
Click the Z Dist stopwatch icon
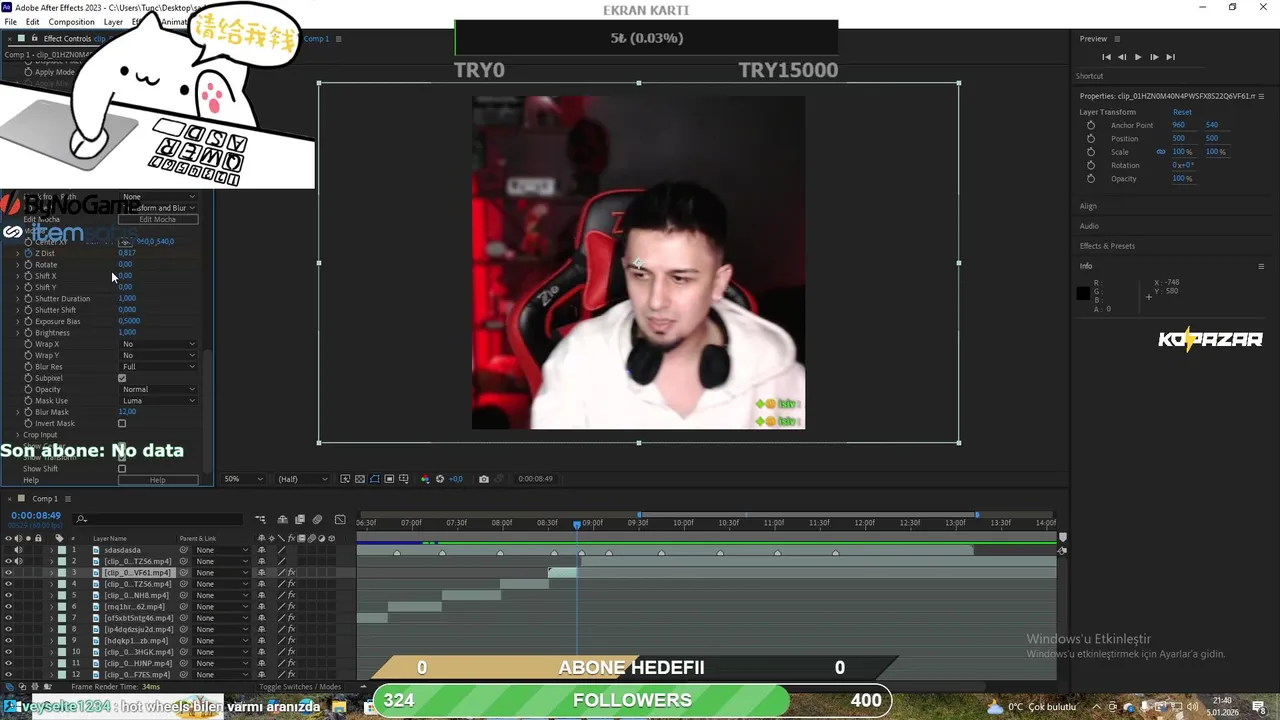click(x=28, y=253)
